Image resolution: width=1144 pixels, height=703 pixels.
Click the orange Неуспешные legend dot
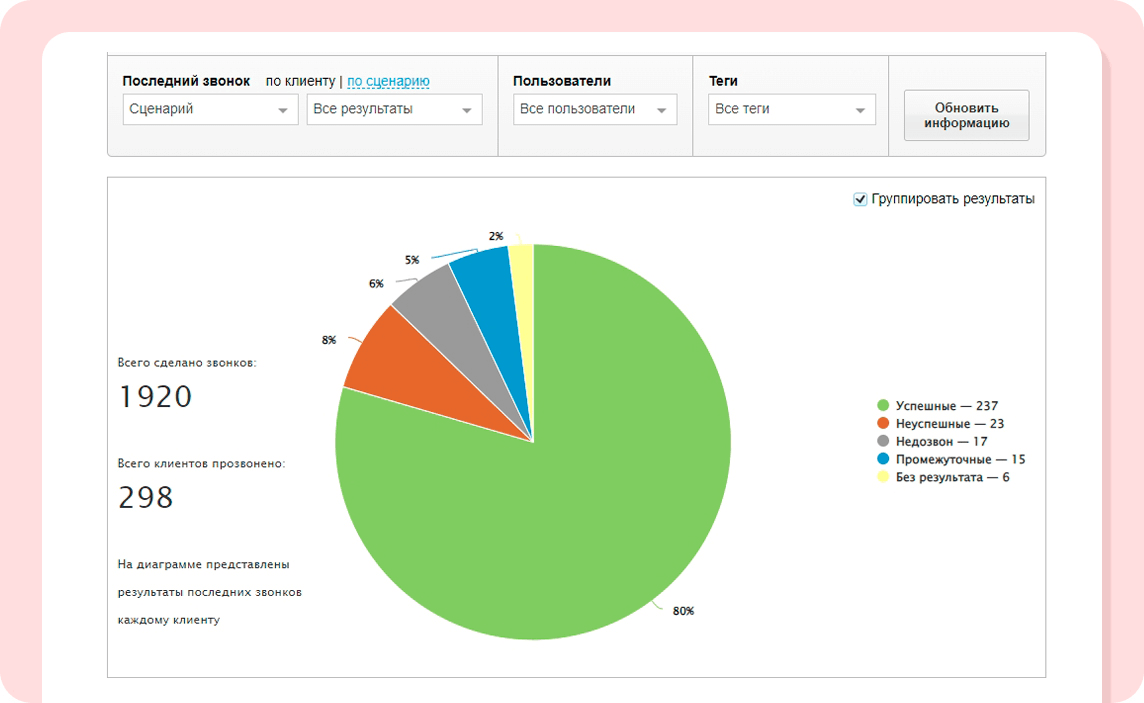[x=883, y=423]
